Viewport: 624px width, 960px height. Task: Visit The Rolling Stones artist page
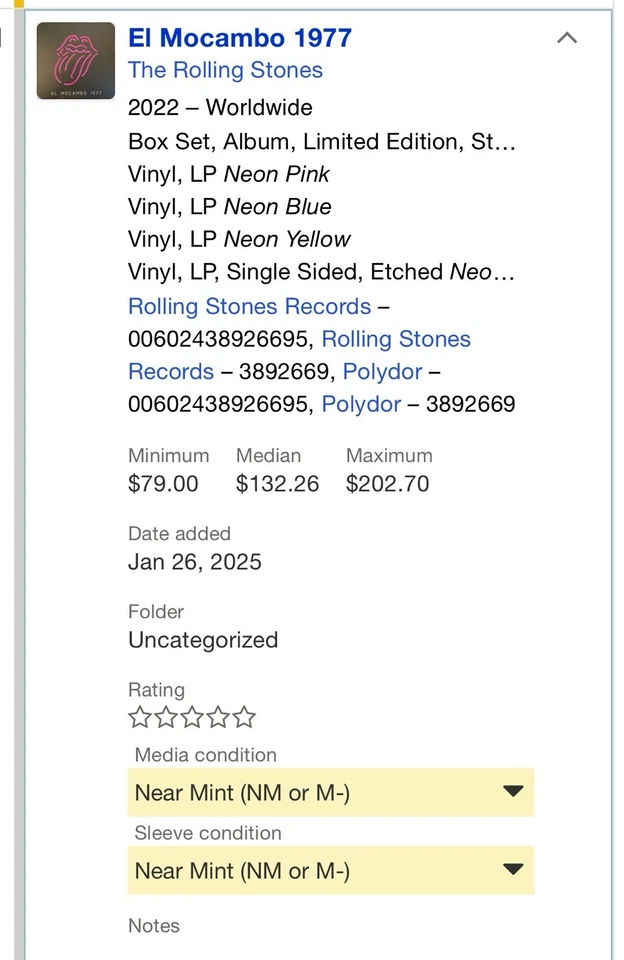225,70
